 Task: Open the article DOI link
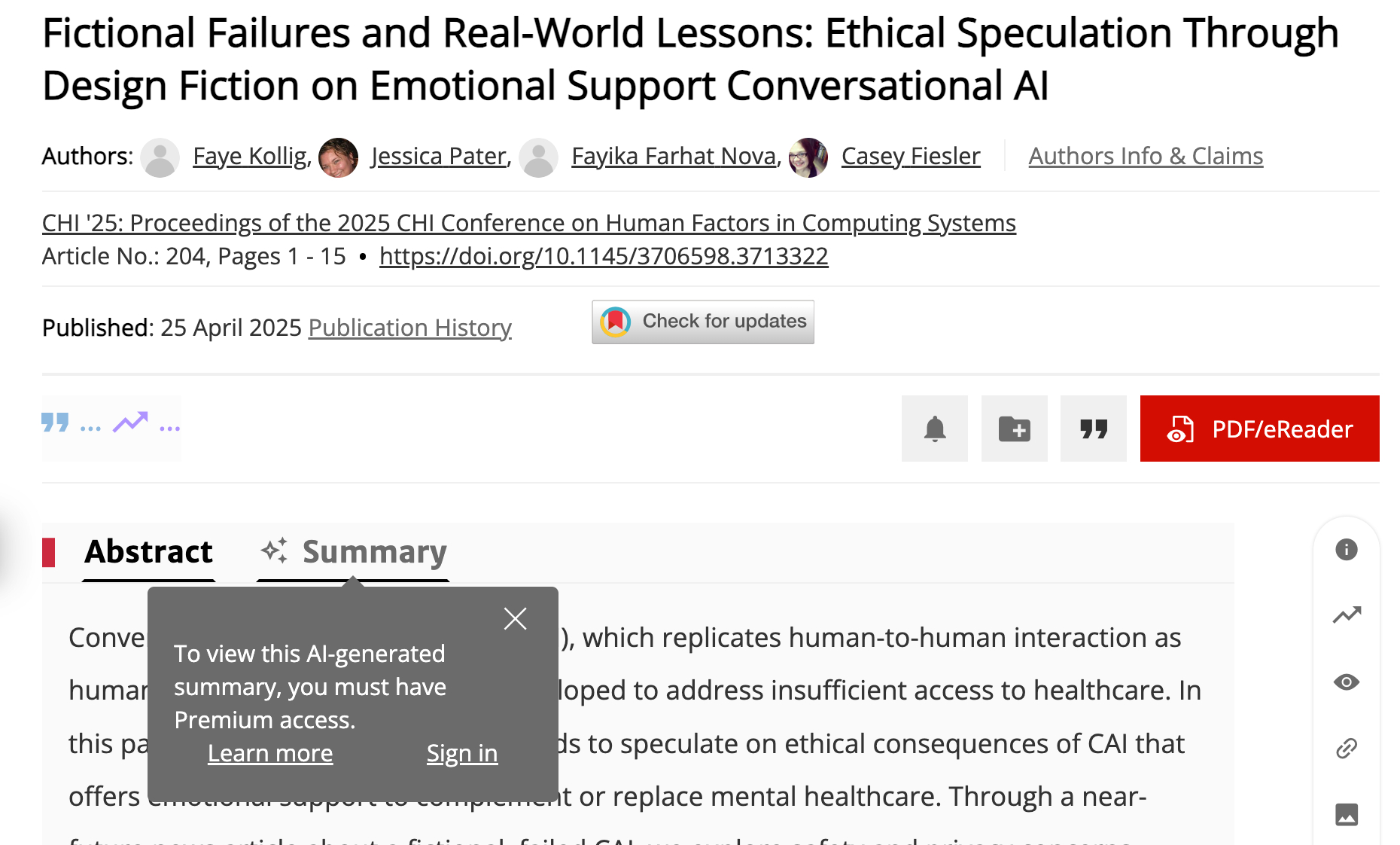coord(603,256)
